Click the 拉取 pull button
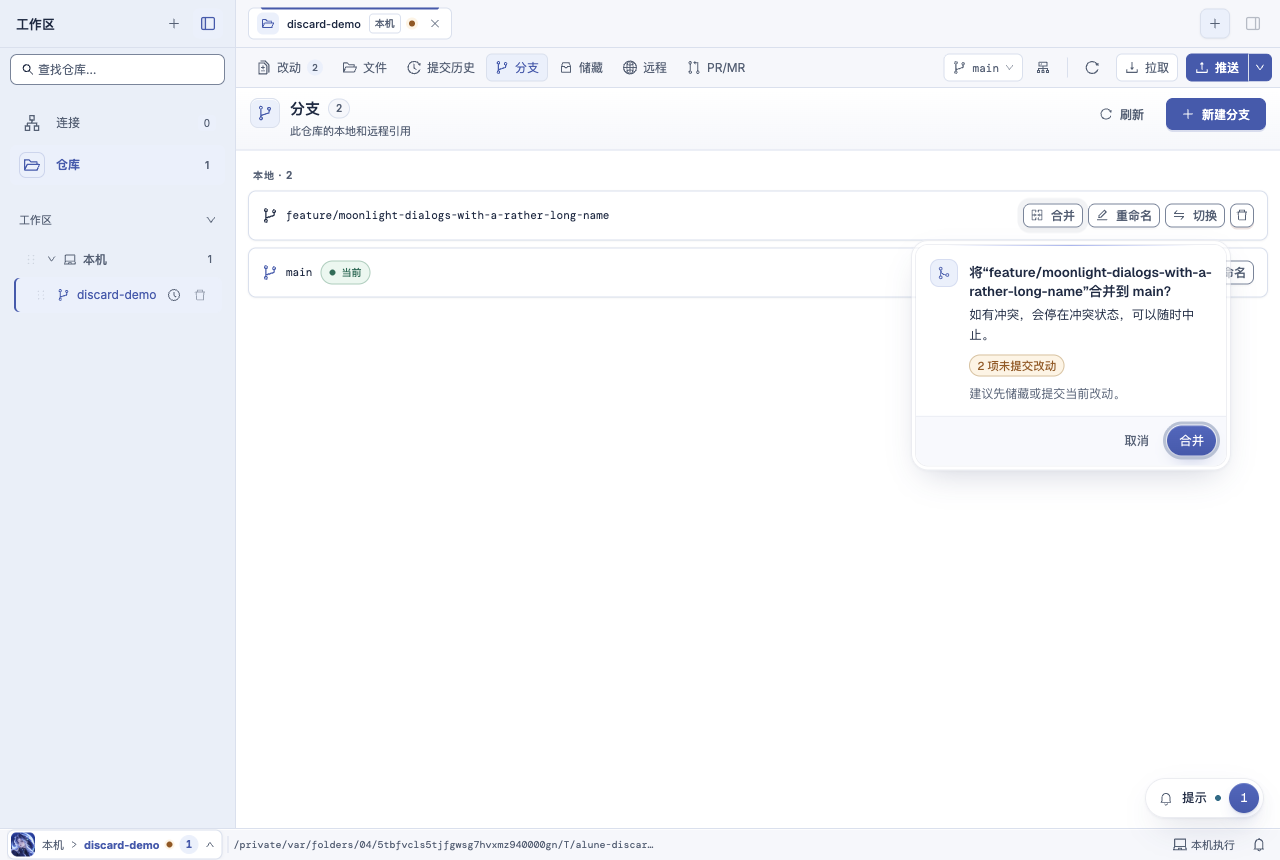 click(x=1147, y=68)
